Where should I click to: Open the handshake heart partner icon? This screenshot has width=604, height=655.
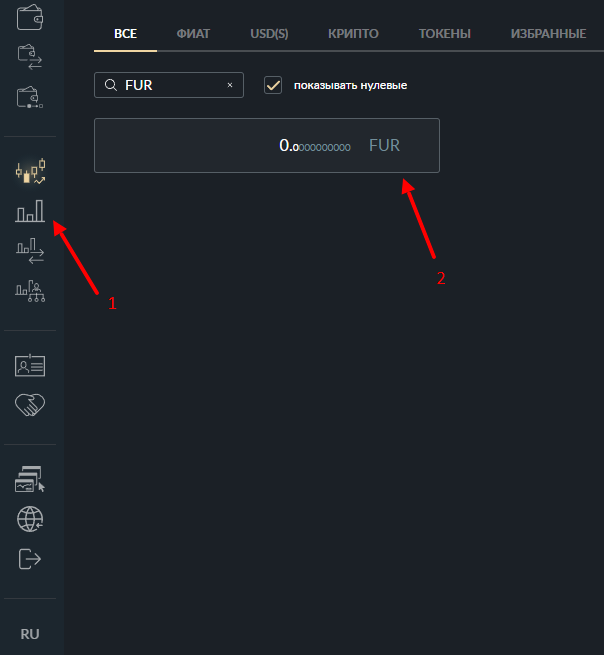pyautogui.click(x=30, y=405)
